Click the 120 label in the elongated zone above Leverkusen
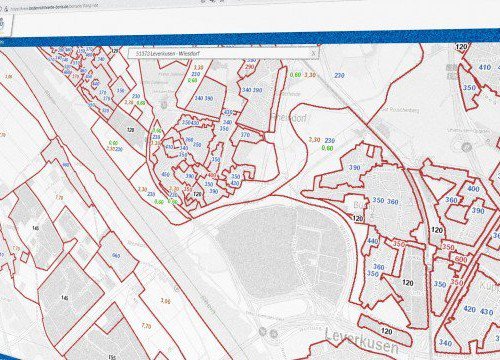The height and width of the screenshot is (360, 500). pyautogui.click(x=386, y=331)
